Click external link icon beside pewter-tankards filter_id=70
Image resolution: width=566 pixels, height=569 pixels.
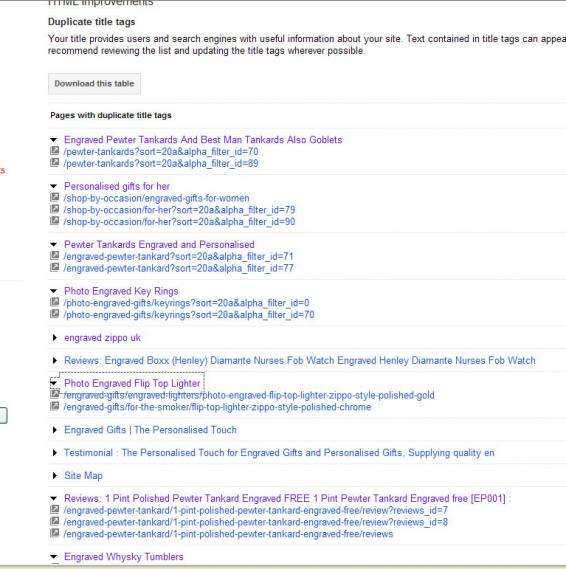tap(54, 151)
